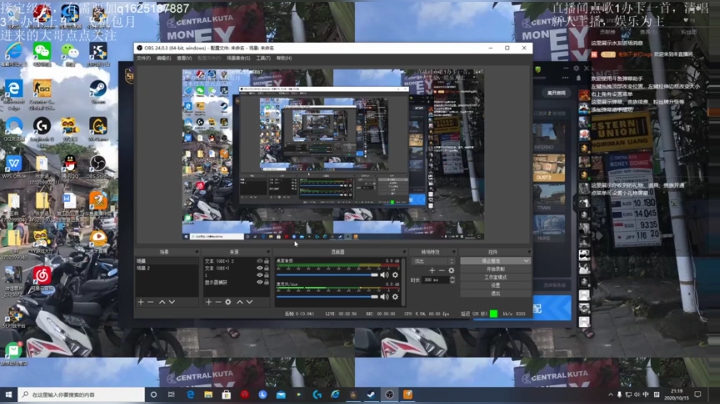This screenshot has width=720, height=404.
Task: Open transition properties gear icon
Action: pyautogui.click(x=451, y=270)
